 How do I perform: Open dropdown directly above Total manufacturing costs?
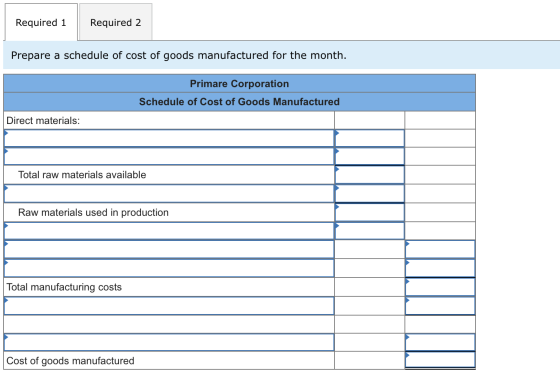tap(169, 268)
